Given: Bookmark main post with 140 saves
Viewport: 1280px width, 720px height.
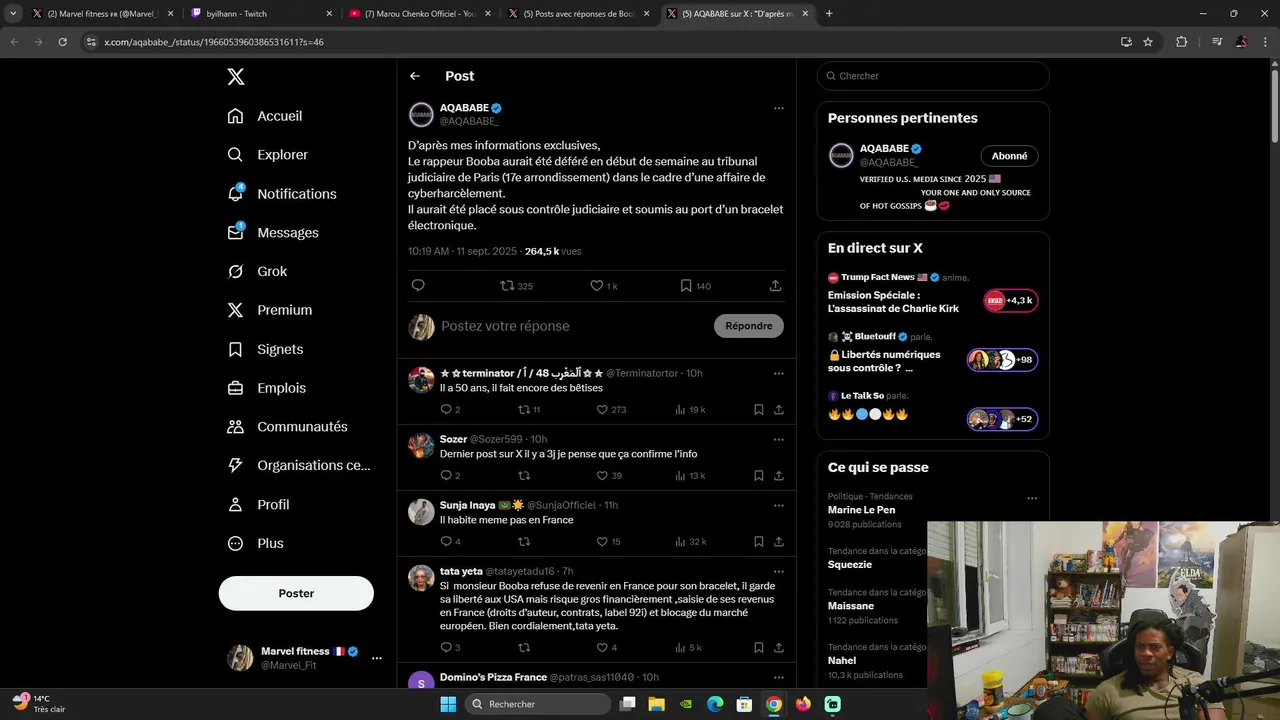Looking at the screenshot, I should [695, 286].
